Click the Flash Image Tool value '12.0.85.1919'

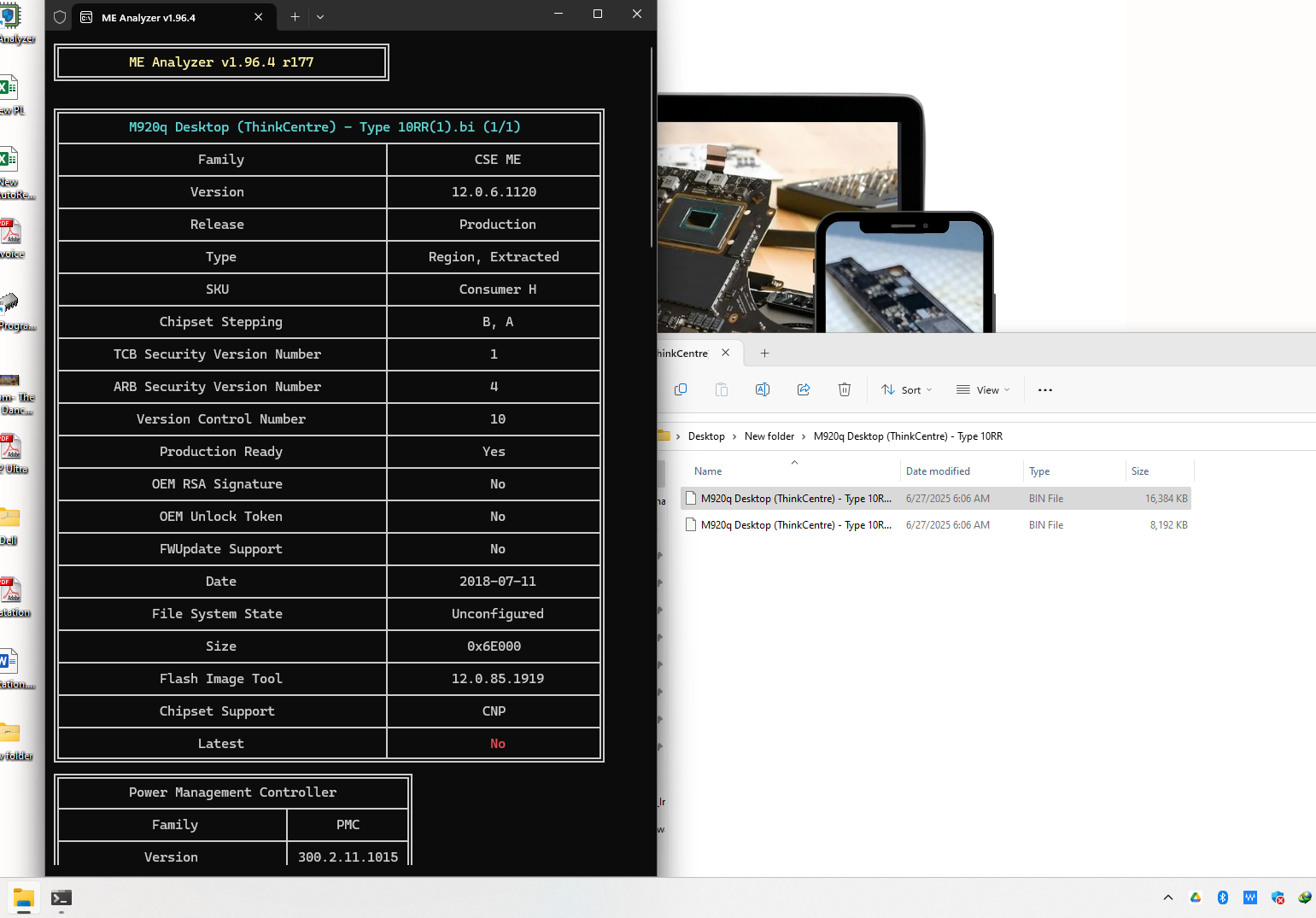click(x=498, y=679)
